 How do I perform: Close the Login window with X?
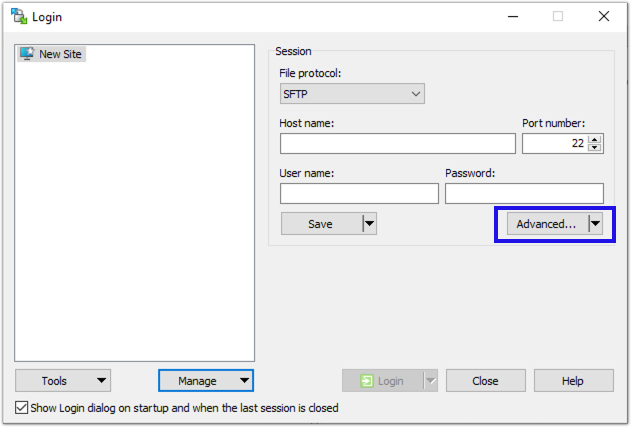click(x=604, y=17)
